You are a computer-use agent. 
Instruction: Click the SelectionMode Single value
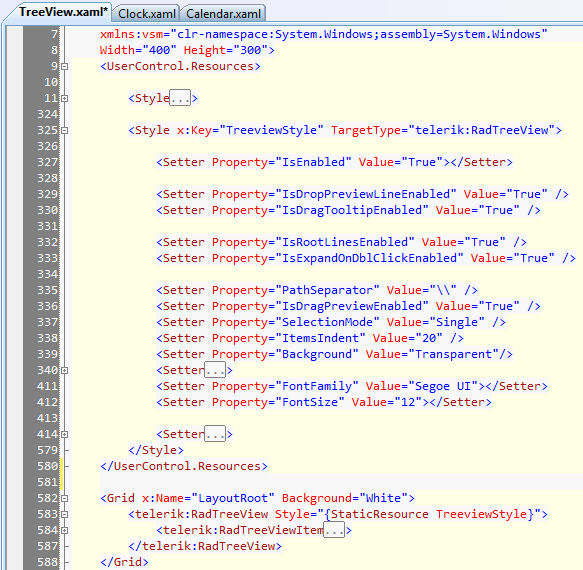[x=457, y=322]
